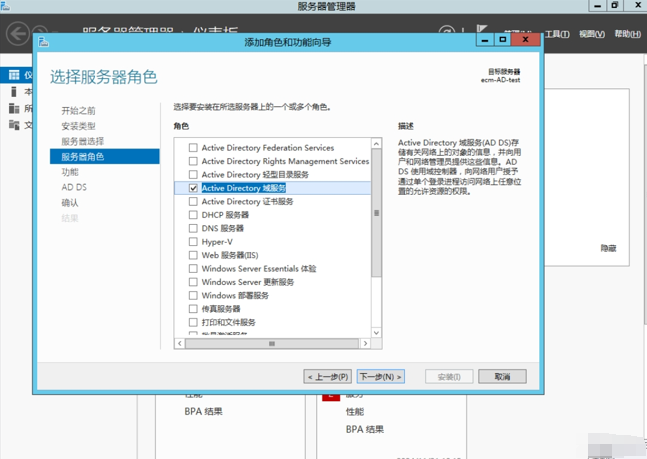Check Active Directory Rights Management Services
Image resolution: width=647 pixels, height=459 pixels.
point(193,161)
